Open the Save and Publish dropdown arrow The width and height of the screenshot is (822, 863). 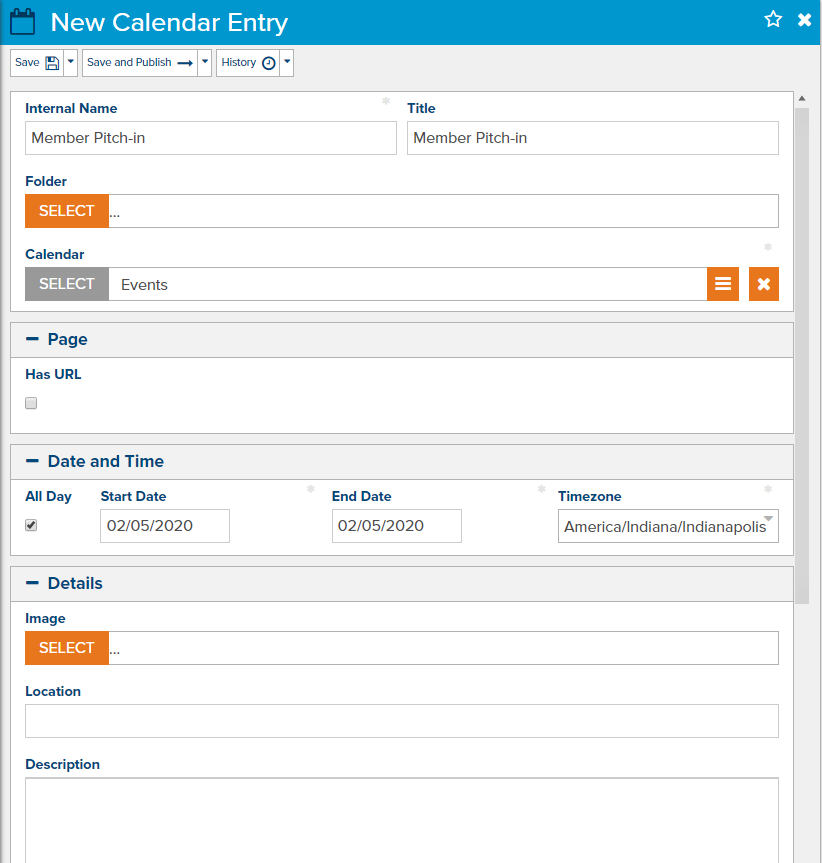(x=205, y=63)
